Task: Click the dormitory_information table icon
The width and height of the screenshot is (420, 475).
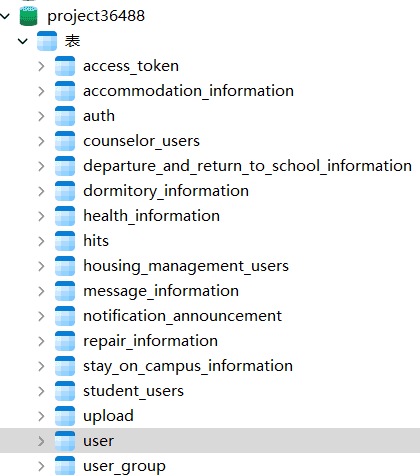Action: pos(65,191)
